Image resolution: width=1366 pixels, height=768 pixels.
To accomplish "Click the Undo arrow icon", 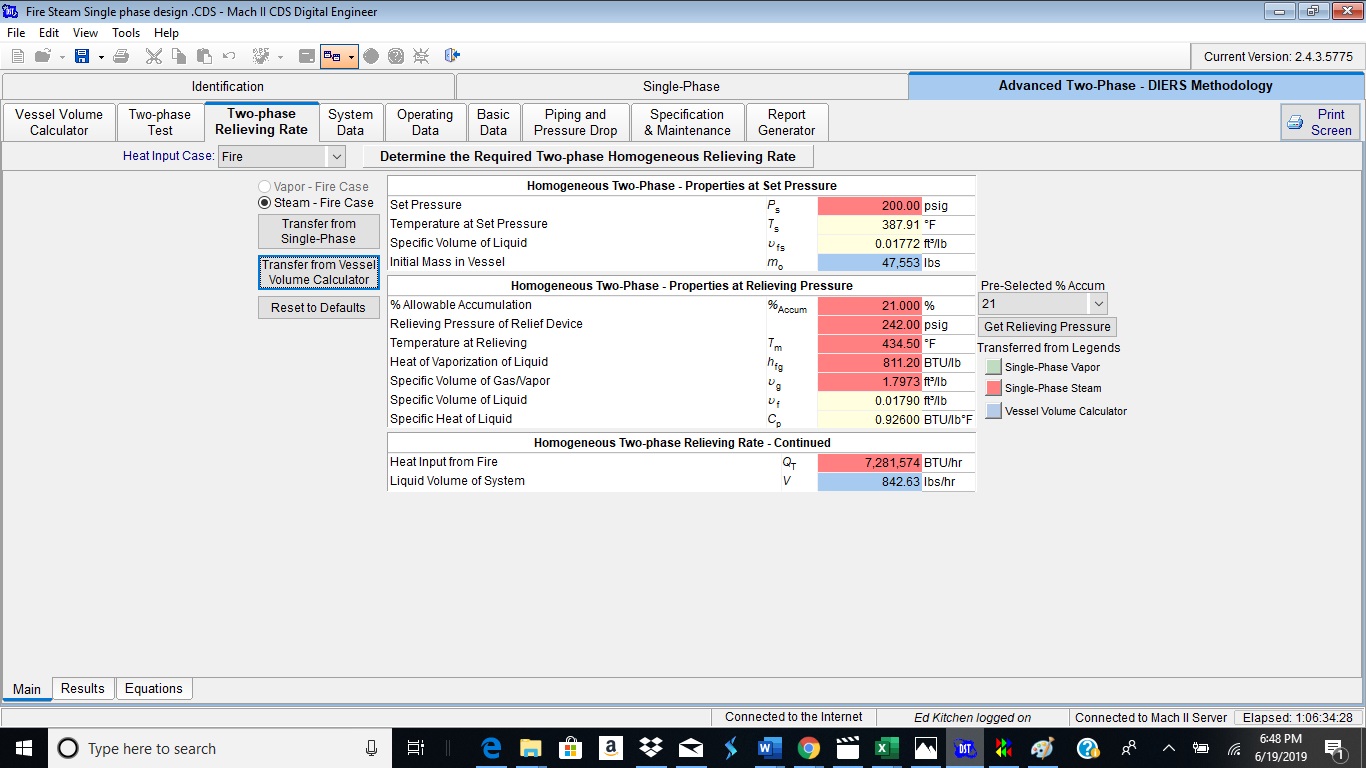I will 229,56.
